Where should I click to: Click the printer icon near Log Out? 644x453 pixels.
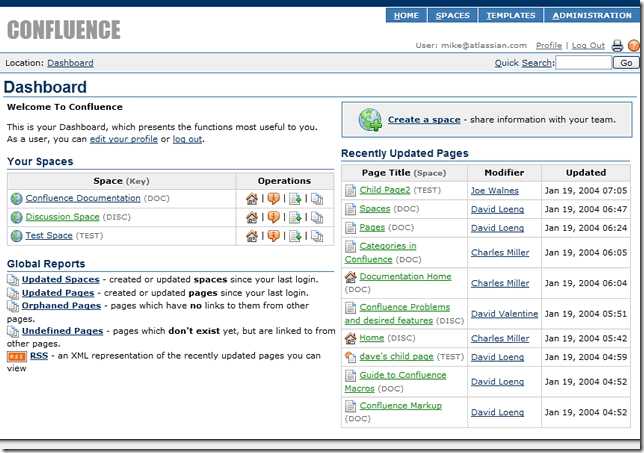pyautogui.click(x=617, y=46)
